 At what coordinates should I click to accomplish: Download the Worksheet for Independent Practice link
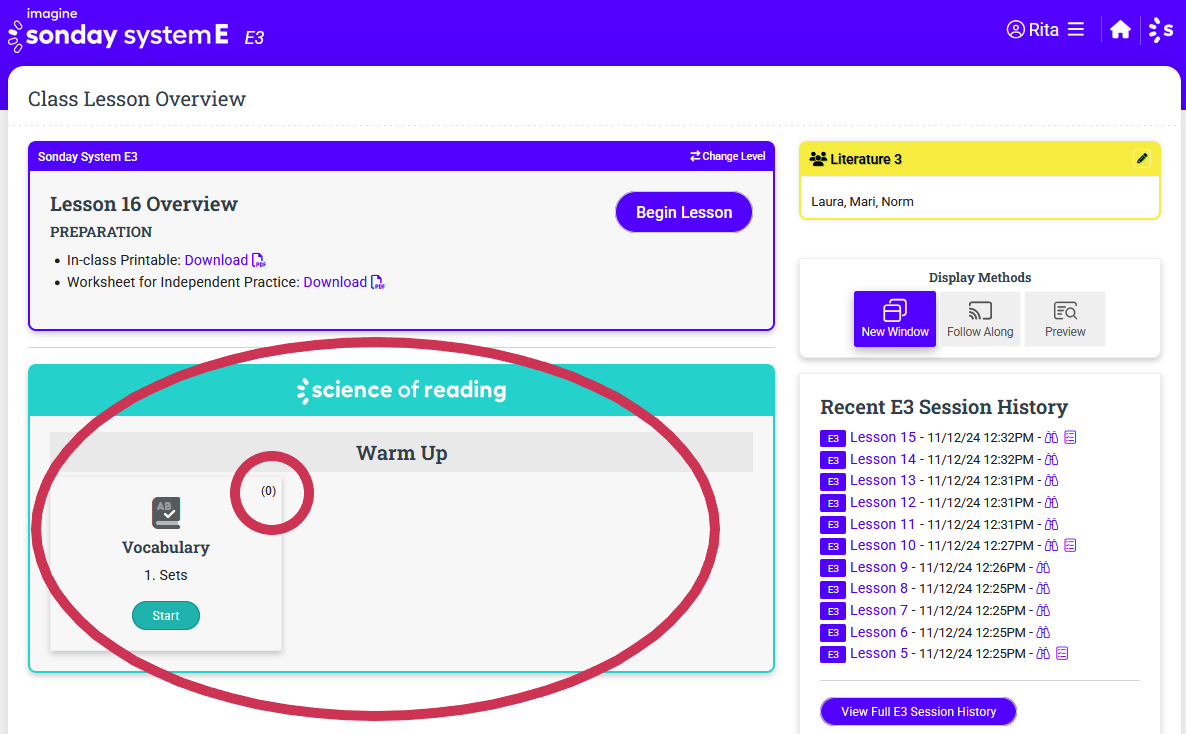[x=335, y=282]
